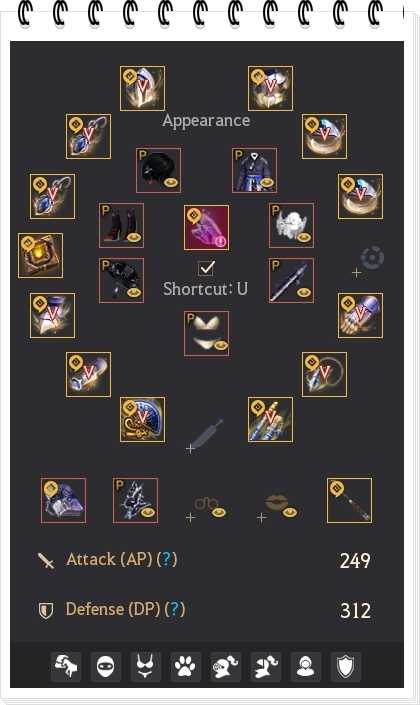Select the blue fan weapon slot
This screenshot has height=705, width=420.
(143, 419)
